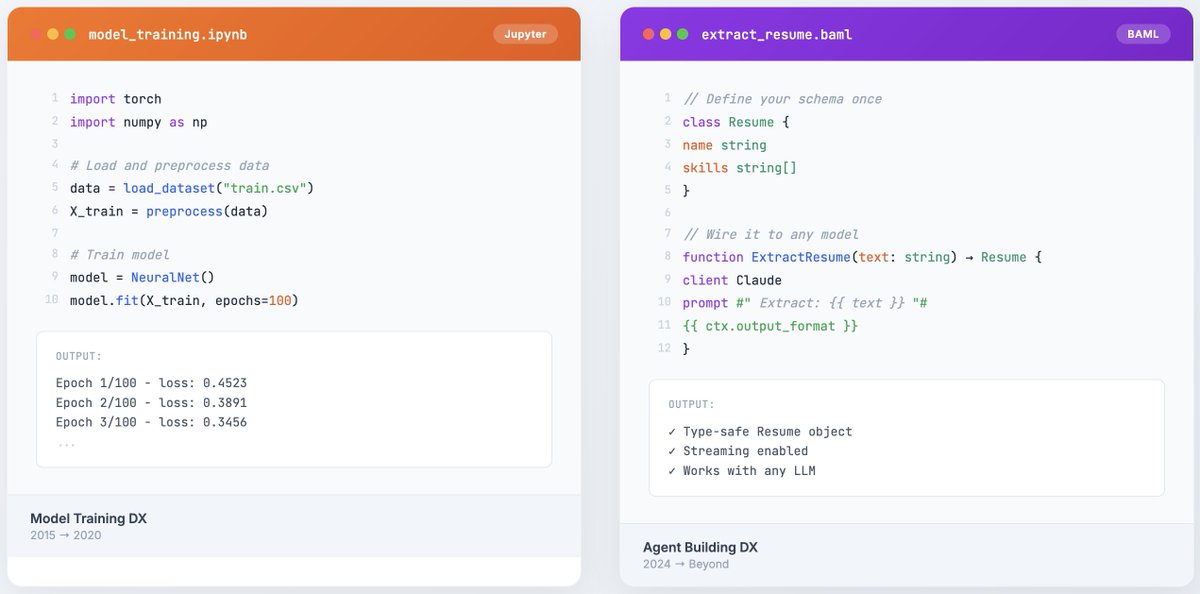Select the extract_resume.baml title

point(777,34)
